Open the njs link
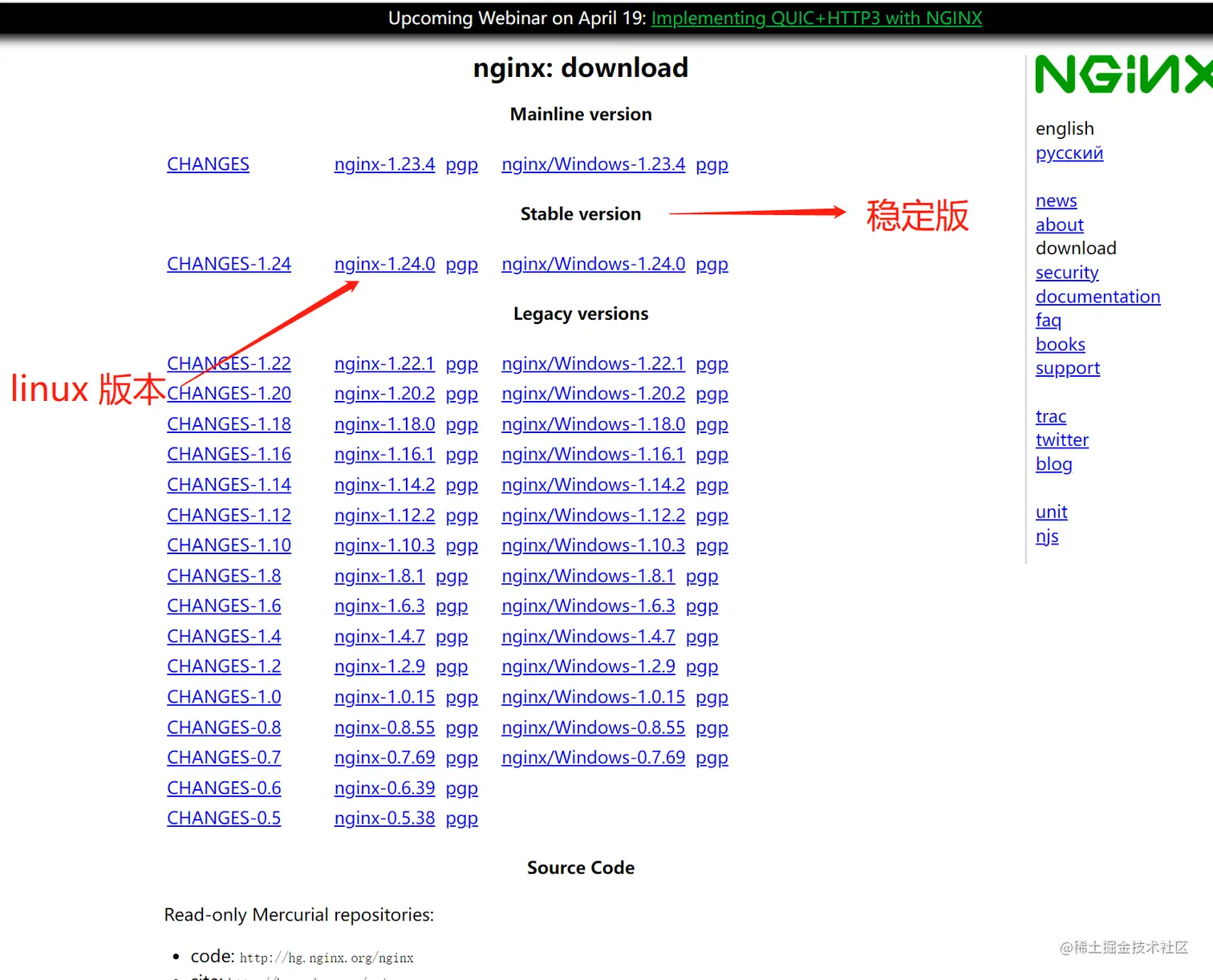 click(1047, 537)
